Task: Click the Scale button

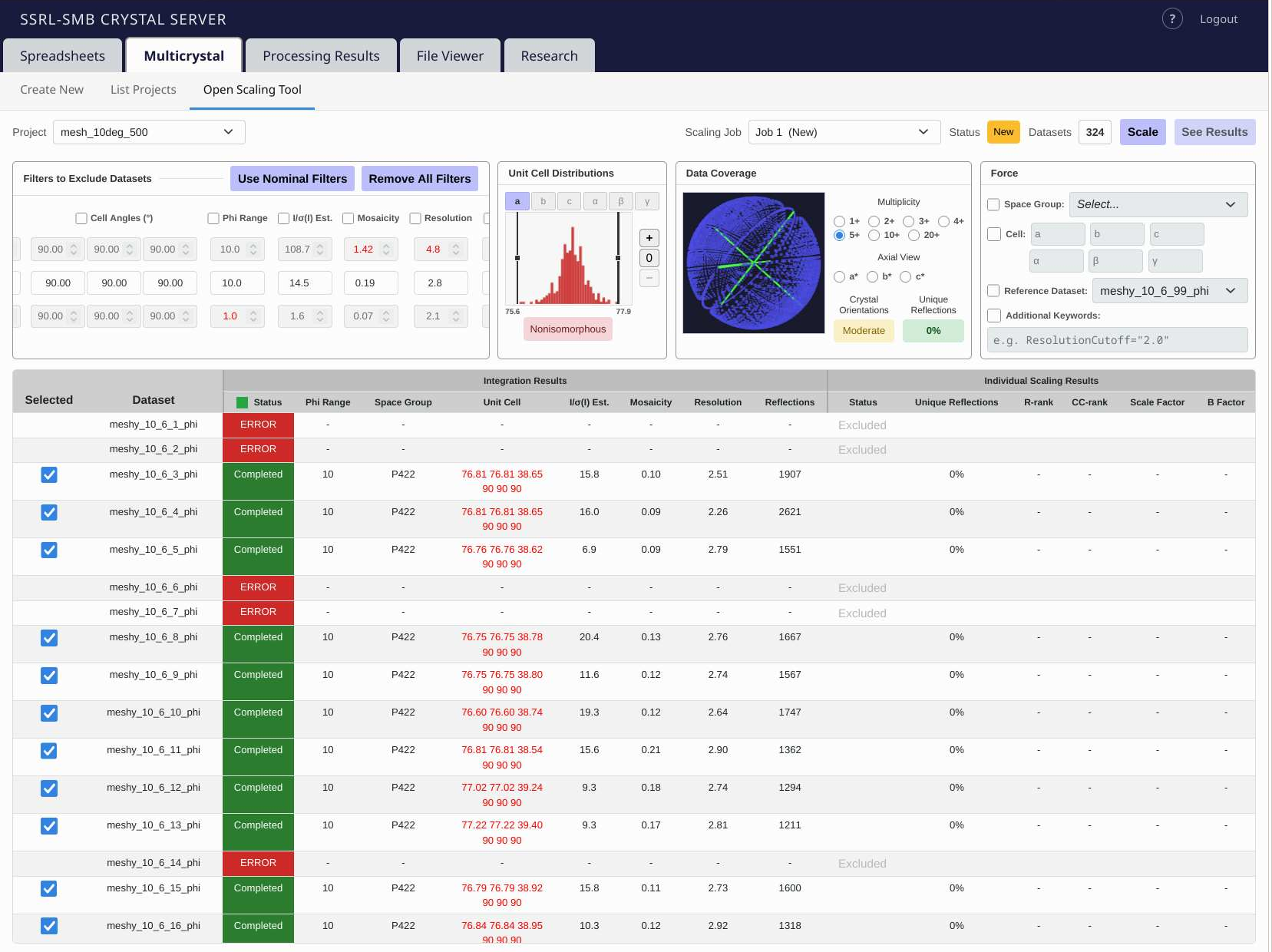Action: (1142, 132)
